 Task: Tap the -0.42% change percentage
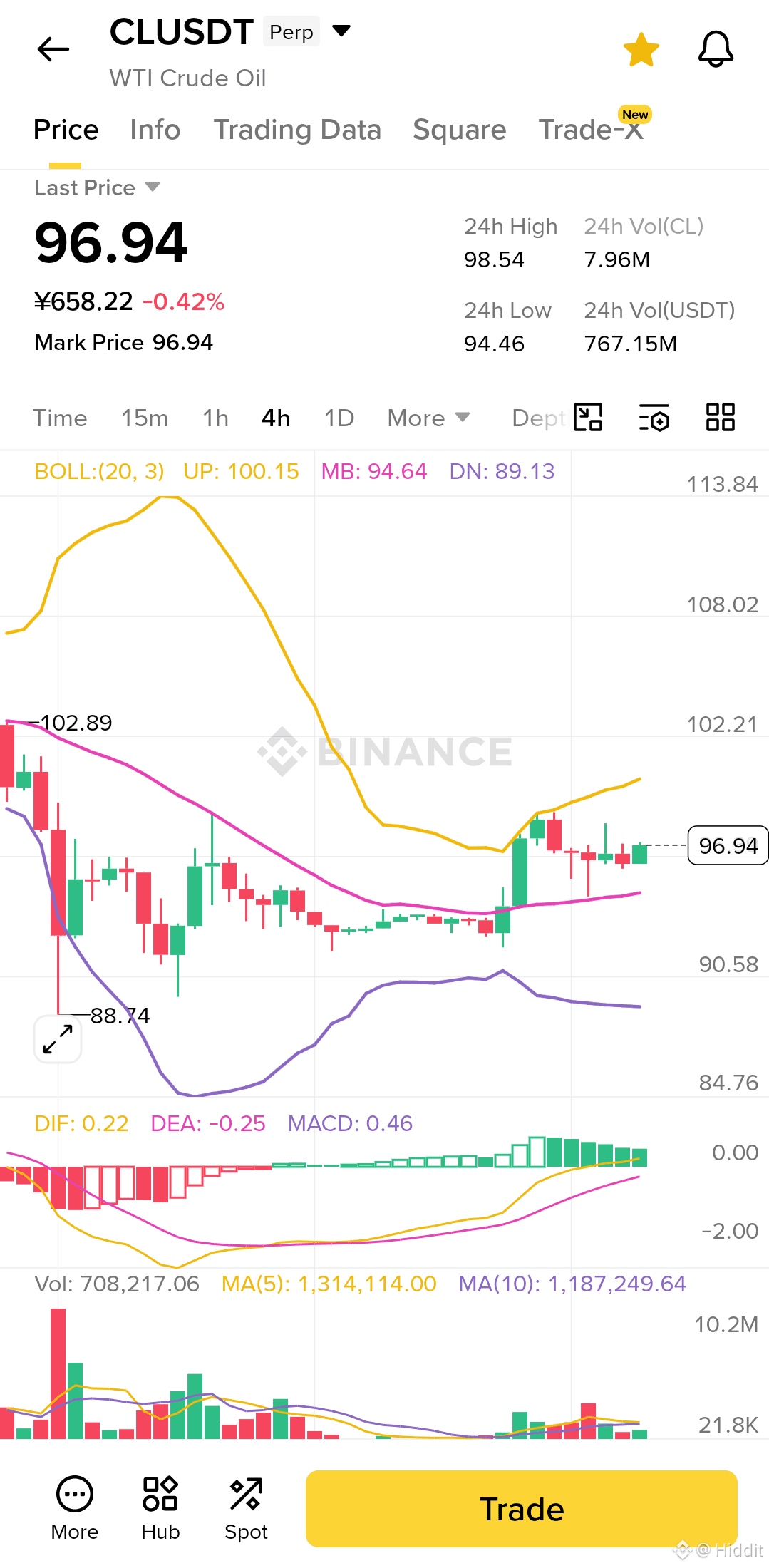click(184, 301)
